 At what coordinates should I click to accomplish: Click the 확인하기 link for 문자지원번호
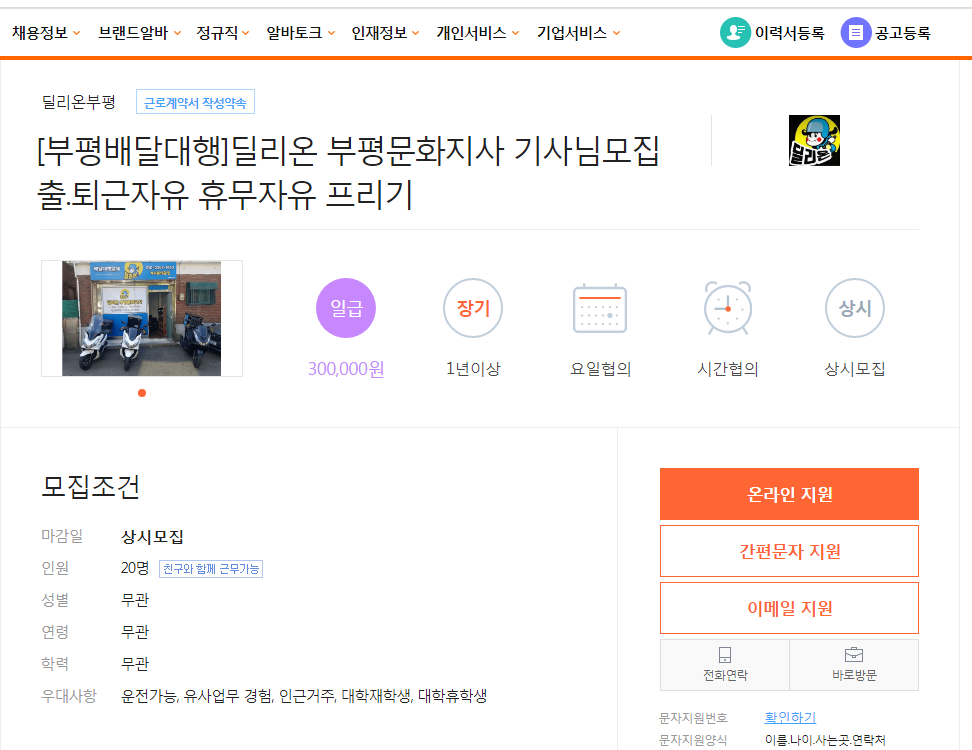point(790,717)
